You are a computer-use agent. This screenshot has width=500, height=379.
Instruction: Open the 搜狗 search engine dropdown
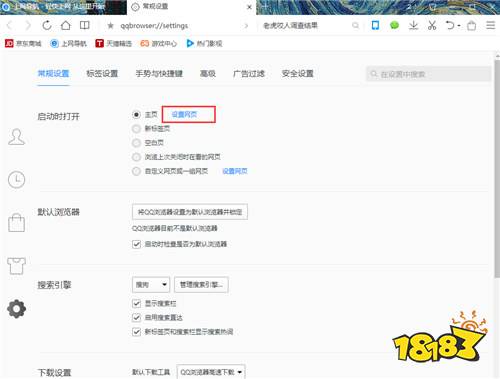pos(151,285)
